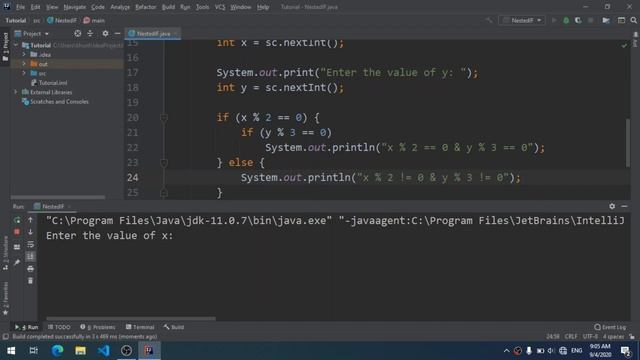Open the Edit menu

tap(36, 7)
